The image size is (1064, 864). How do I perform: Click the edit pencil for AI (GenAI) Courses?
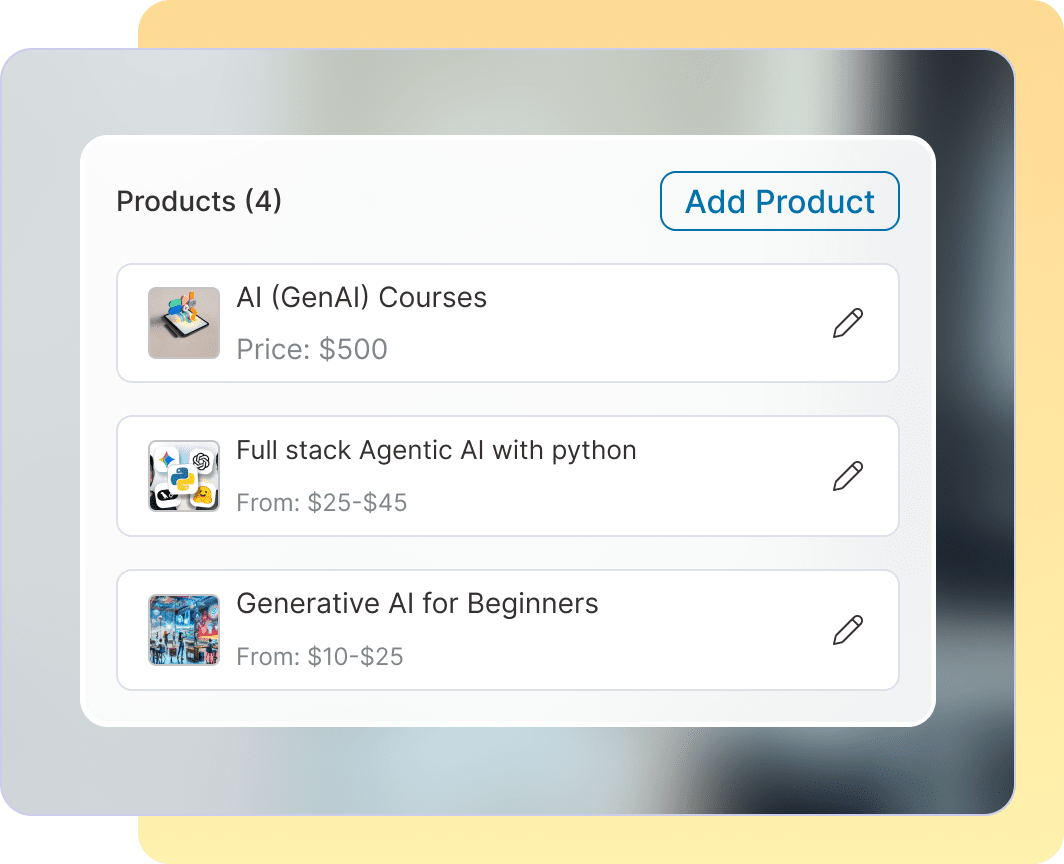point(847,322)
